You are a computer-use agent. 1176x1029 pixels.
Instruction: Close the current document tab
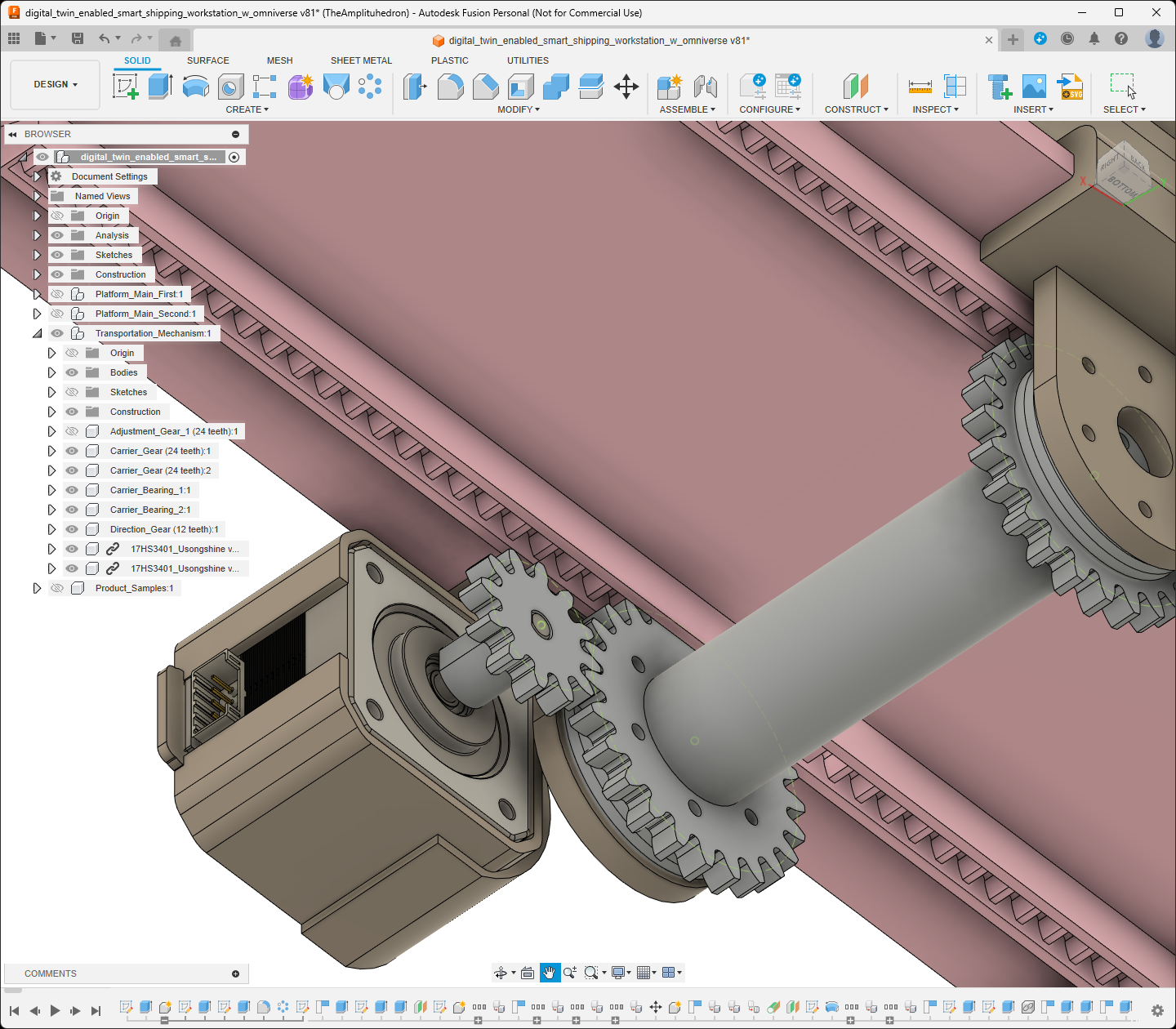click(989, 40)
